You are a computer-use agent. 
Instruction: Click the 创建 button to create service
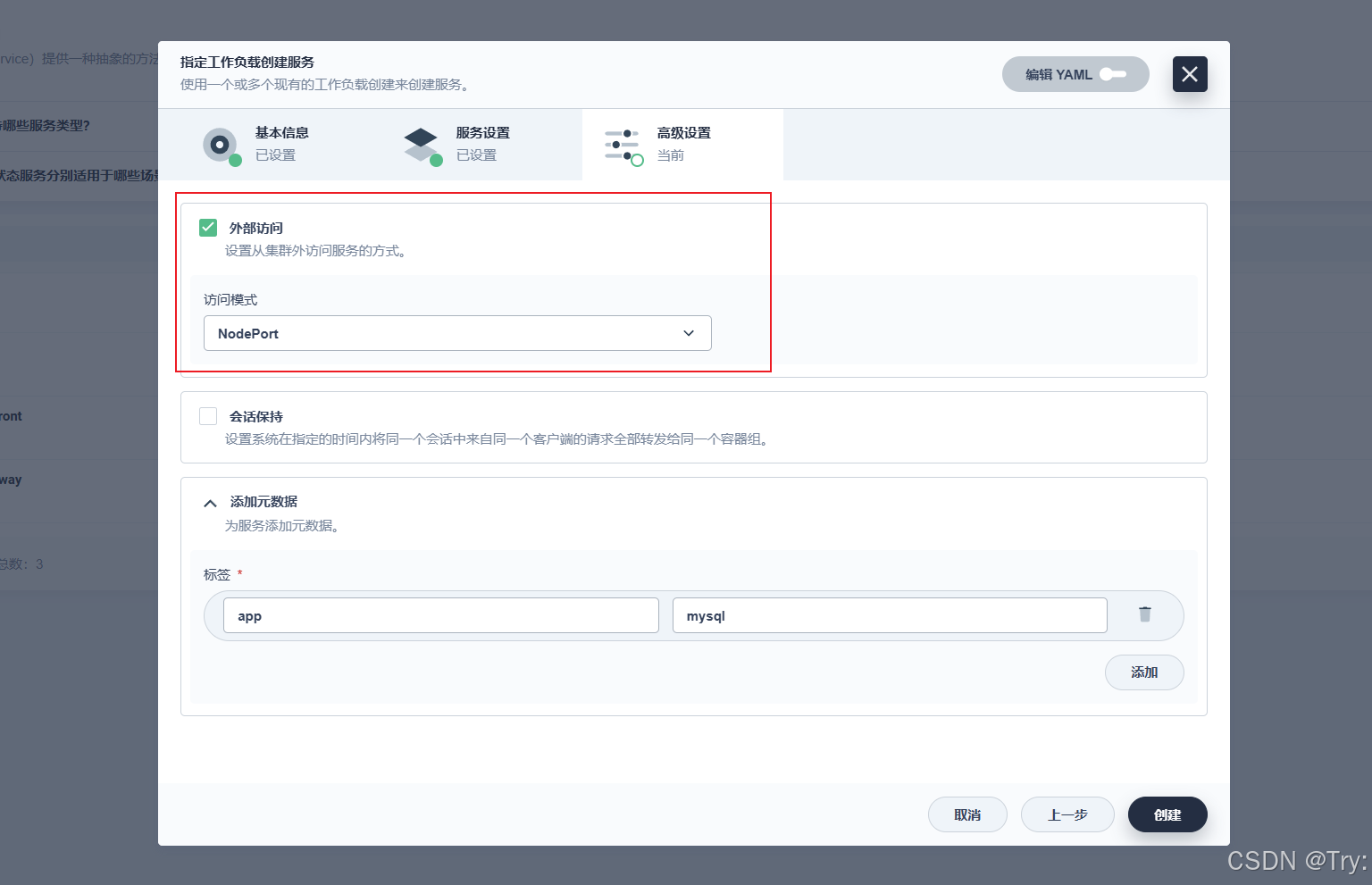pyautogui.click(x=1167, y=814)
